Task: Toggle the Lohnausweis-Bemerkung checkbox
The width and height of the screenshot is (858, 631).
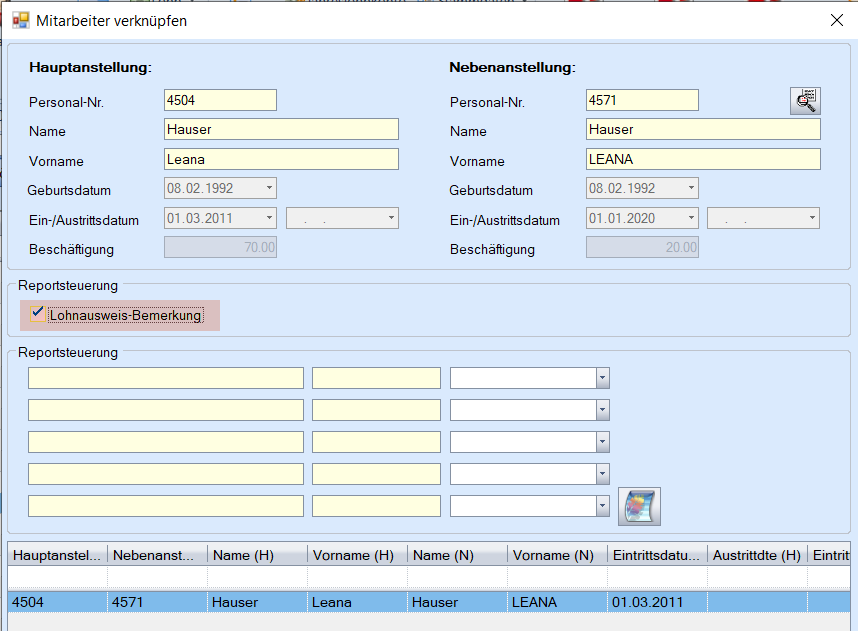Action: (x=38, y=314)
